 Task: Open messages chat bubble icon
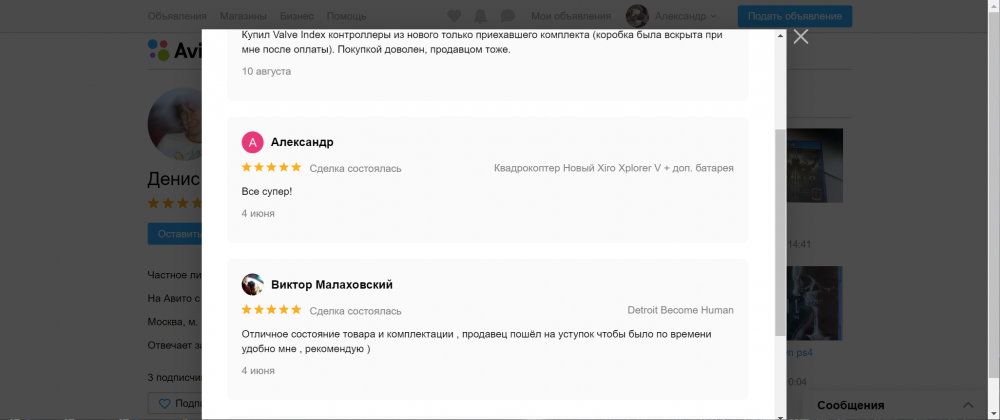point(508,16)
